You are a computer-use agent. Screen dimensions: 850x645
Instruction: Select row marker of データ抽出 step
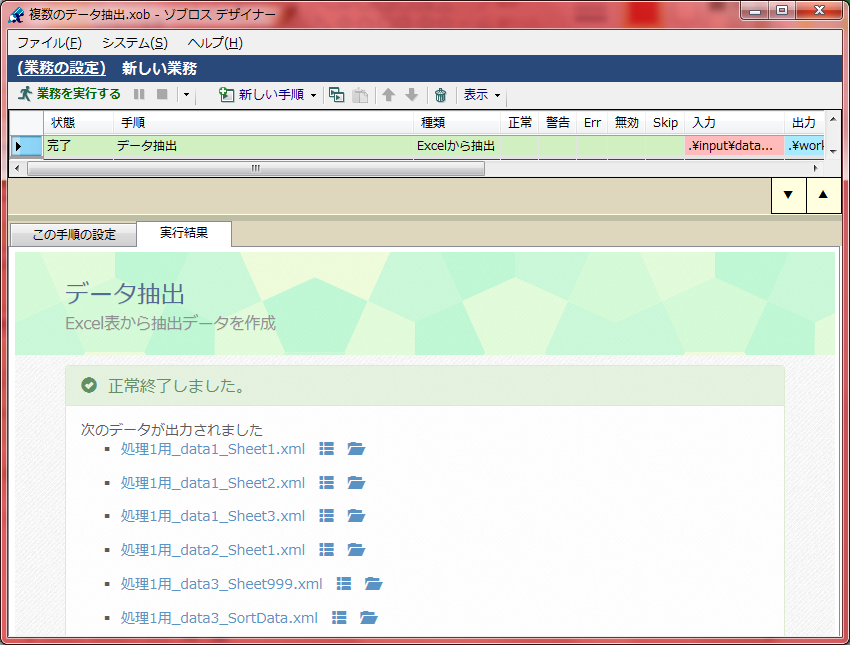click(26, 146)
